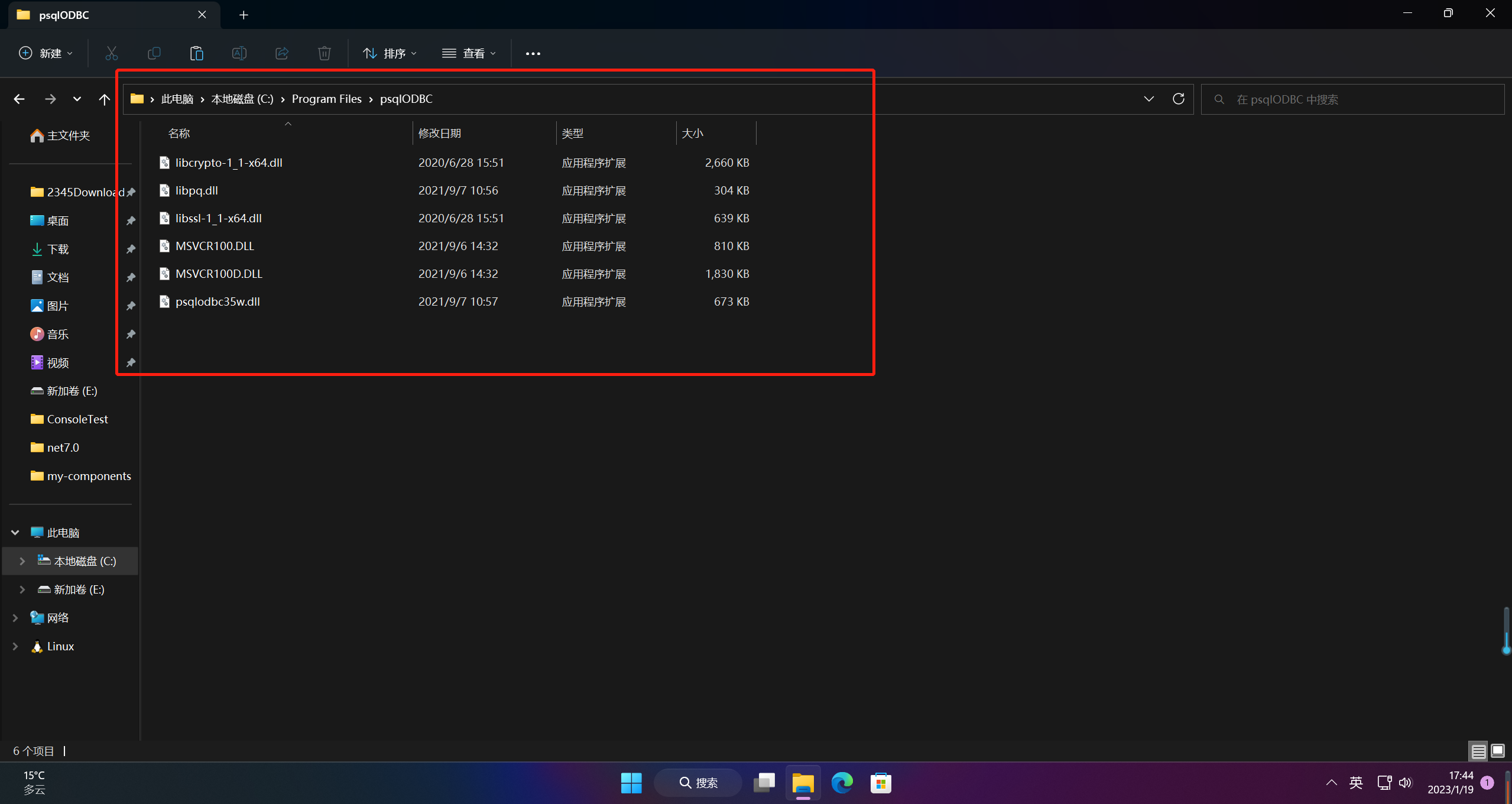Expand the 网络 tree node

pyautogui.click(x=15, y=618)
